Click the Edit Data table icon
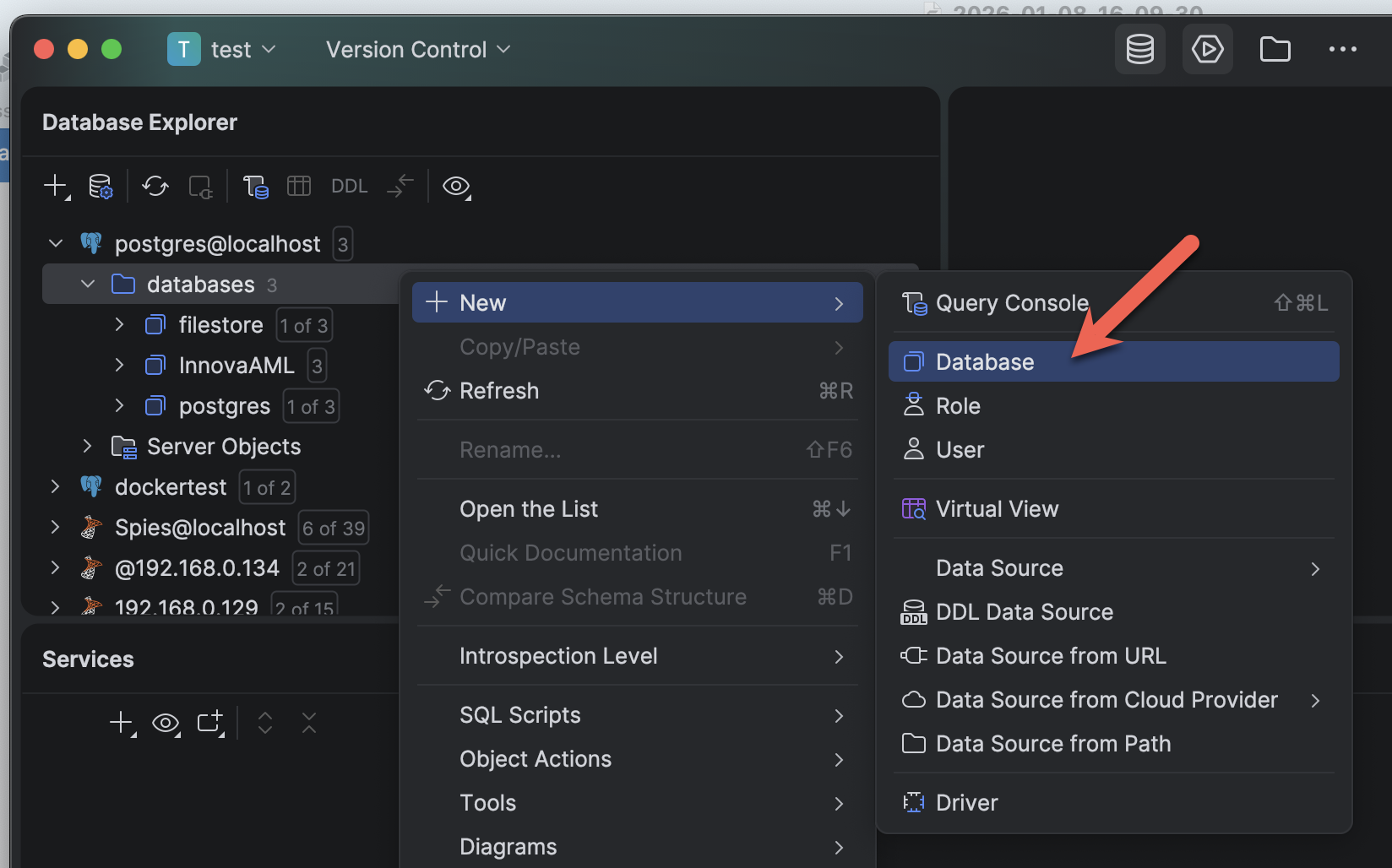The height and width of the screenshot is (868, 1392). click(x=299, y=186)
